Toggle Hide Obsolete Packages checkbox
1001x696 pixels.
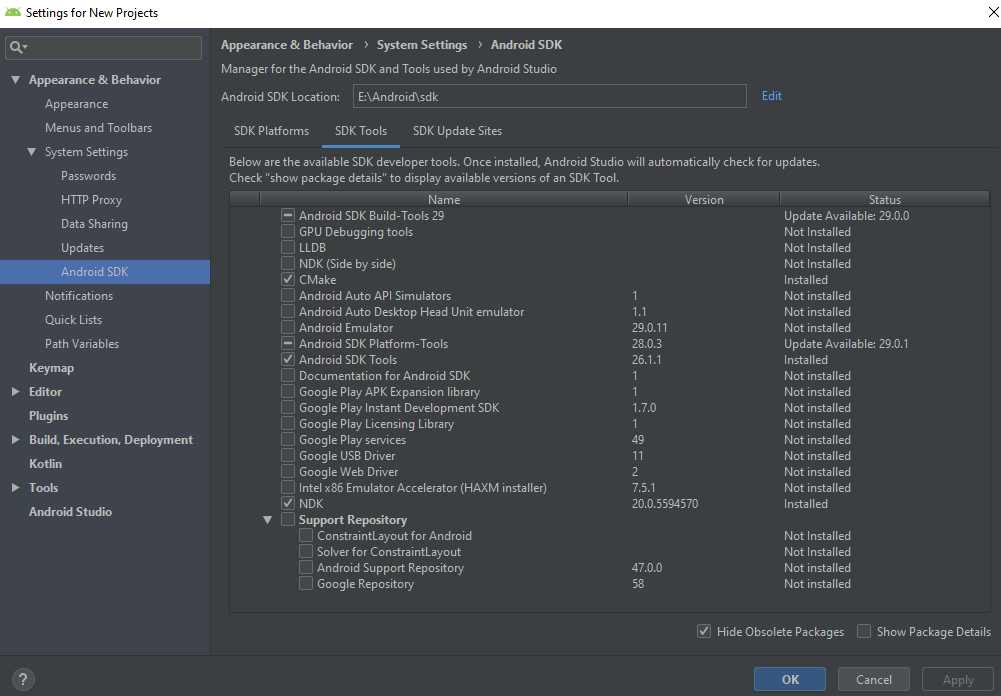tap(704, 632)
